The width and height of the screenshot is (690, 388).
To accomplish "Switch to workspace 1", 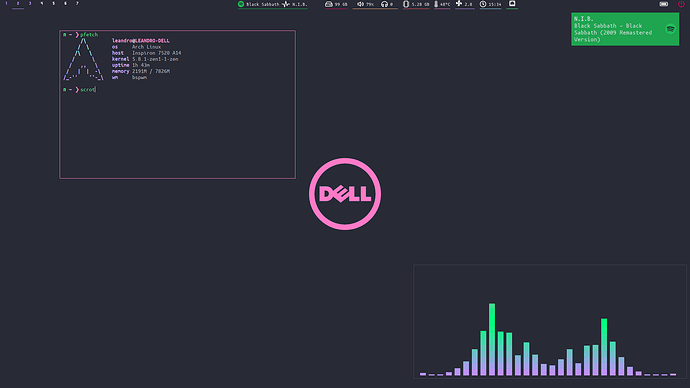I will click(x=6, y=4).
